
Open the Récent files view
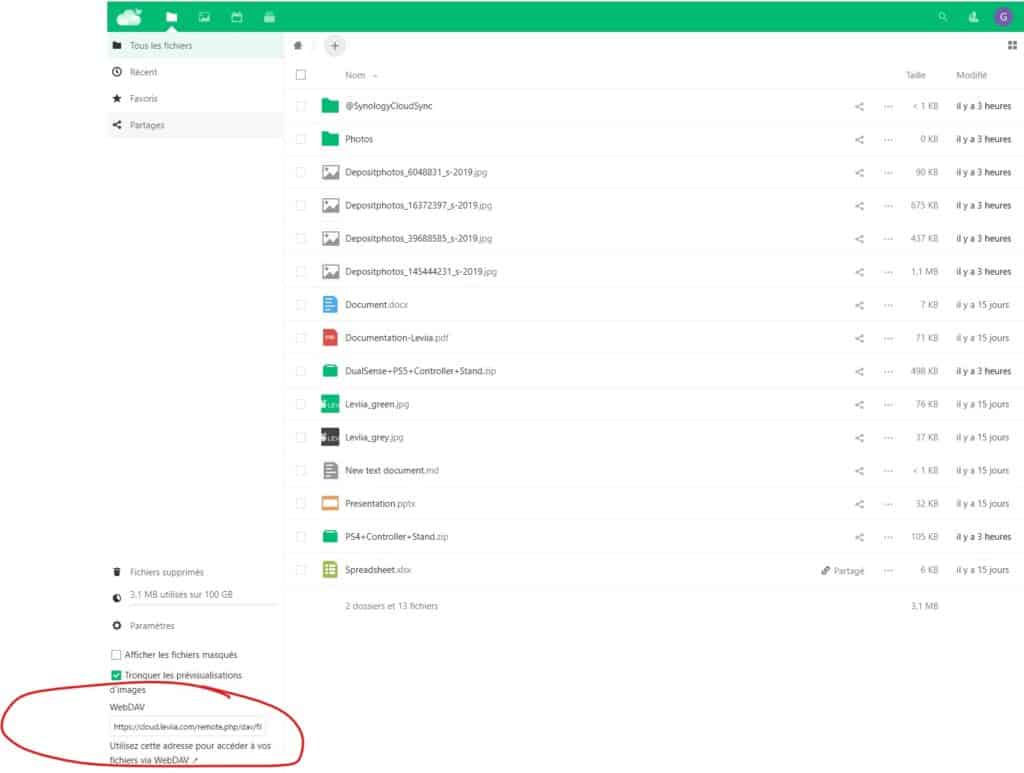coord(143,72)
